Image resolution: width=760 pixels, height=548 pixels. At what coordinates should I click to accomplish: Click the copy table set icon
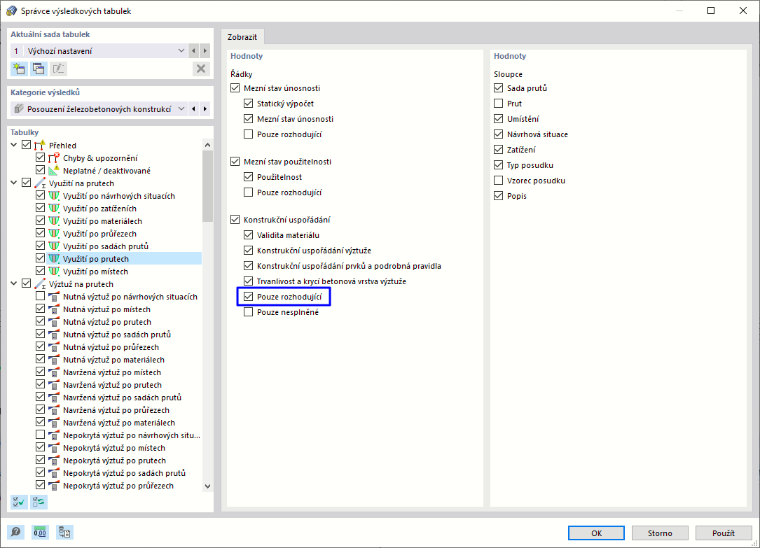38,69
